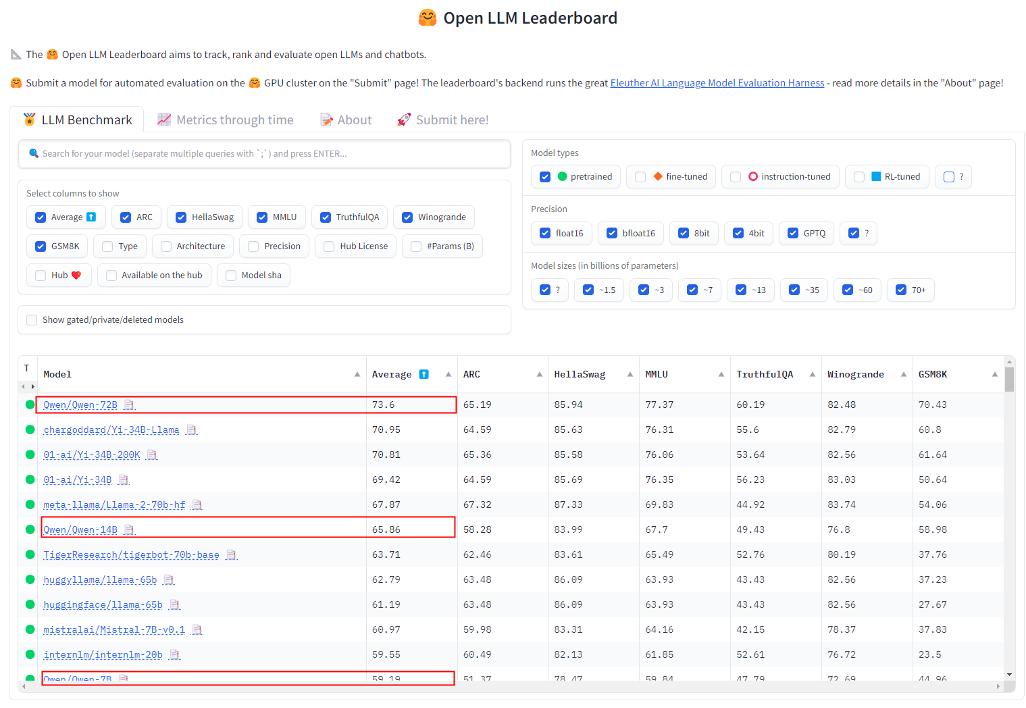Image resolution: width=1026 pixels, height=708 pixels.
Task: Open the details icon beside chargoddard/Yi-34B-Llama
Action: click(191, 430)
